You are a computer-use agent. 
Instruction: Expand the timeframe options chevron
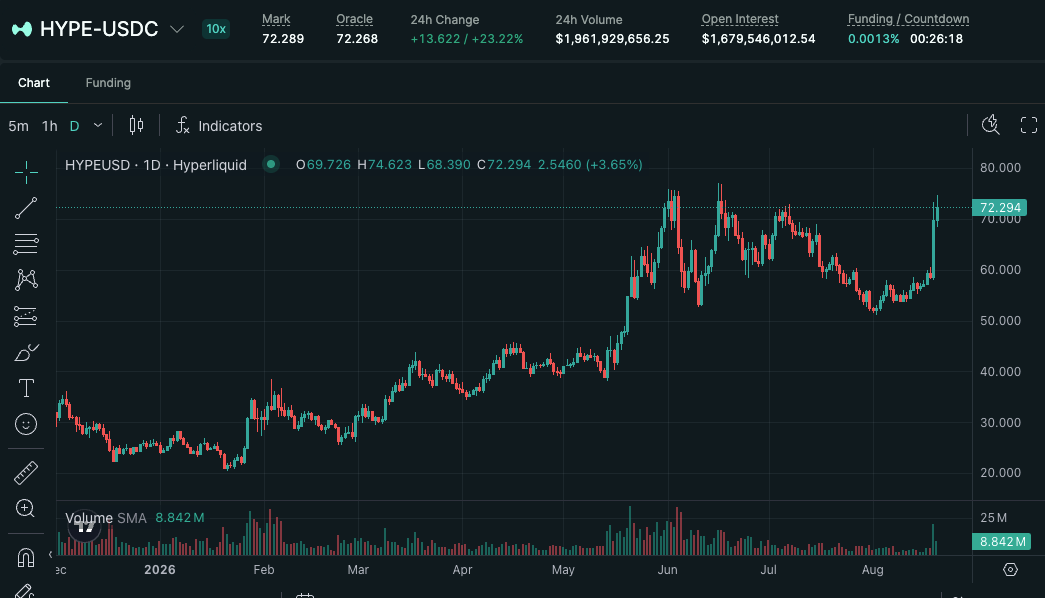pos(98,125)
